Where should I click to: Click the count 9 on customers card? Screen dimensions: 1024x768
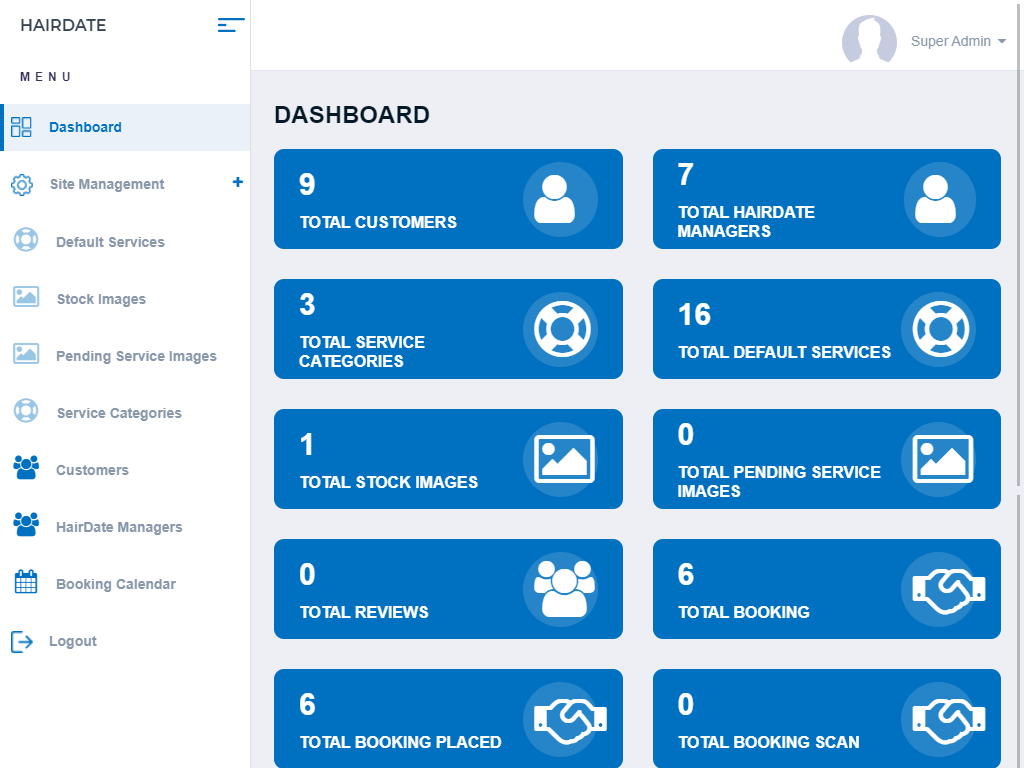click(307, 185)
